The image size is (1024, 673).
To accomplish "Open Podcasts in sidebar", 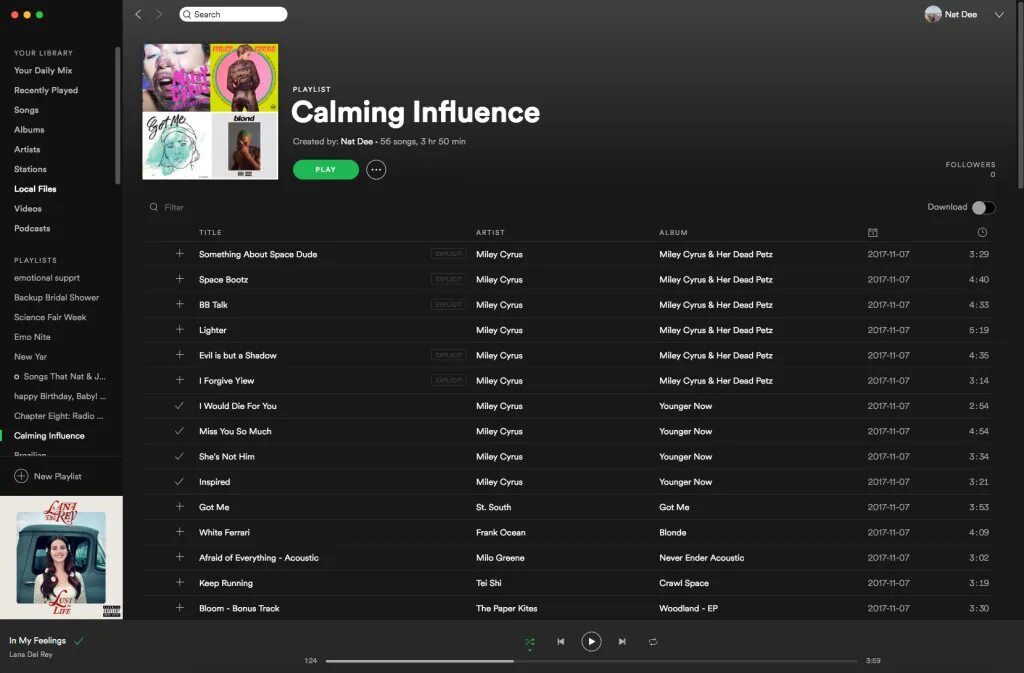I will (32, 228).
